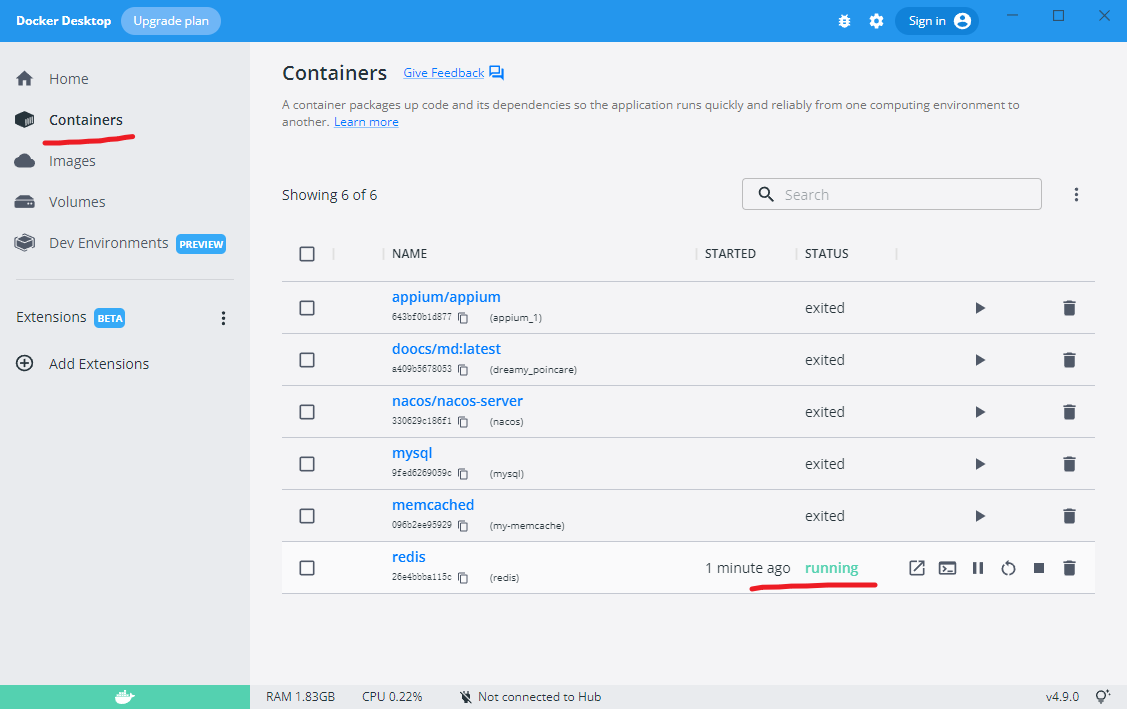Viewport: 1127px width, 709px height.
Task: Copy mysql container ID 9fed6269059c
Action: [x=463, y=474]
